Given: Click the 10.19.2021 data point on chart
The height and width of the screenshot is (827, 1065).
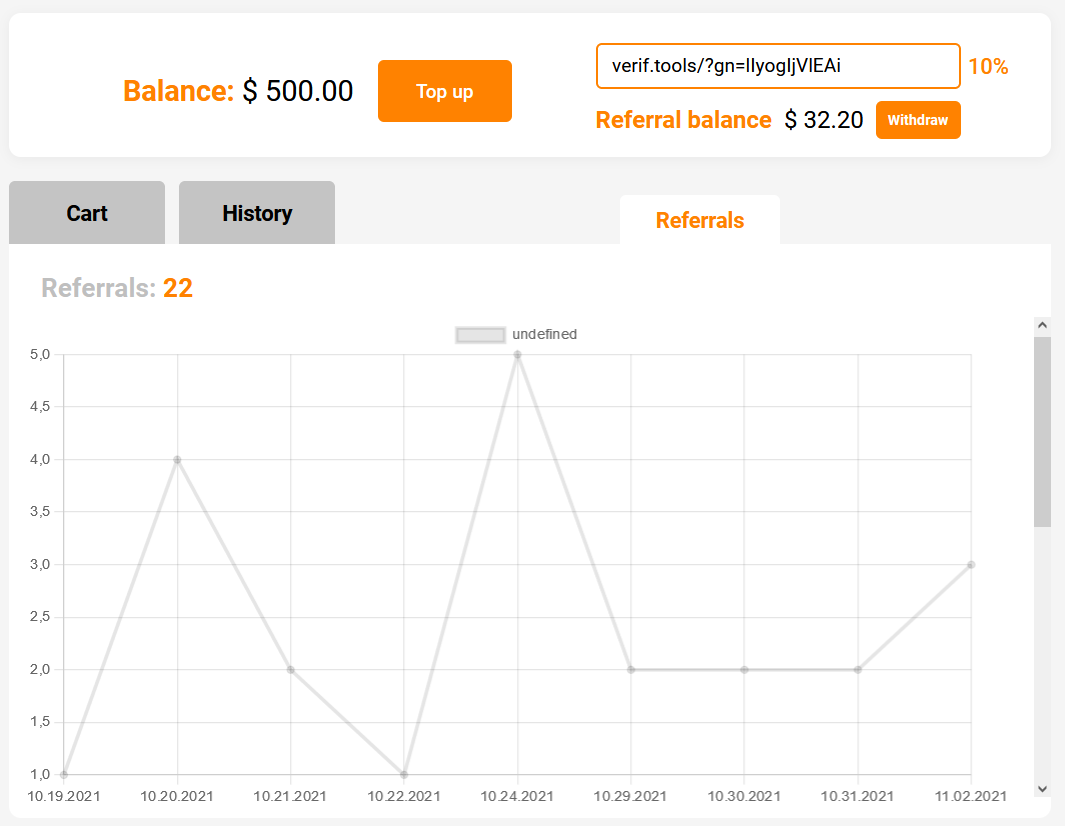Looking at the screenshot, I should (x=64, y=774).
